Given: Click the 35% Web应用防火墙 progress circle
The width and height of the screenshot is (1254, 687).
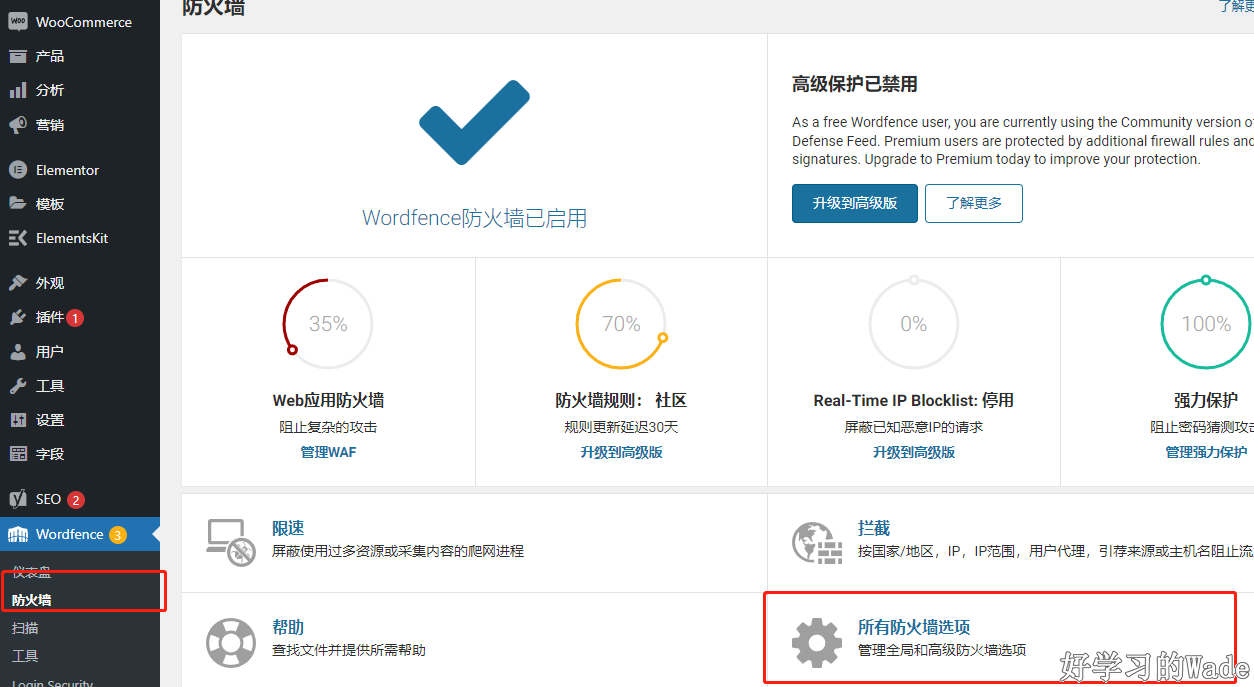Looking at the screenshot, I should click(x=328, y=324).
